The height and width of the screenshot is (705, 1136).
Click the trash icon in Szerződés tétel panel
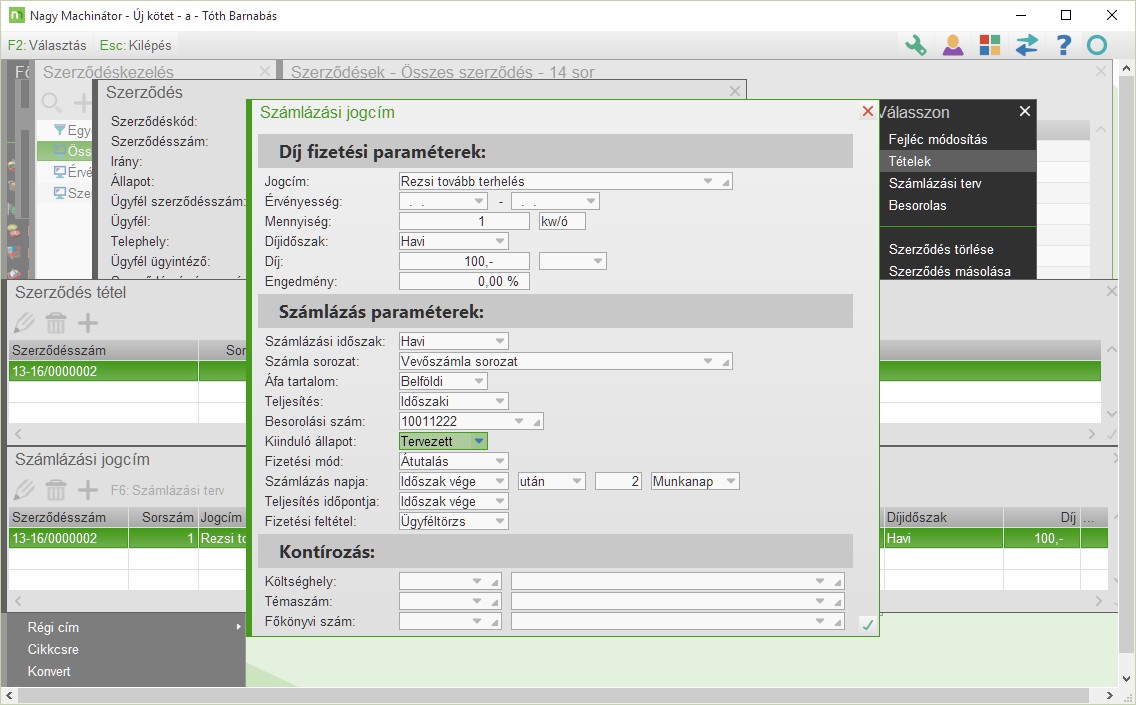pyautogui.click(x=56, y=322)
